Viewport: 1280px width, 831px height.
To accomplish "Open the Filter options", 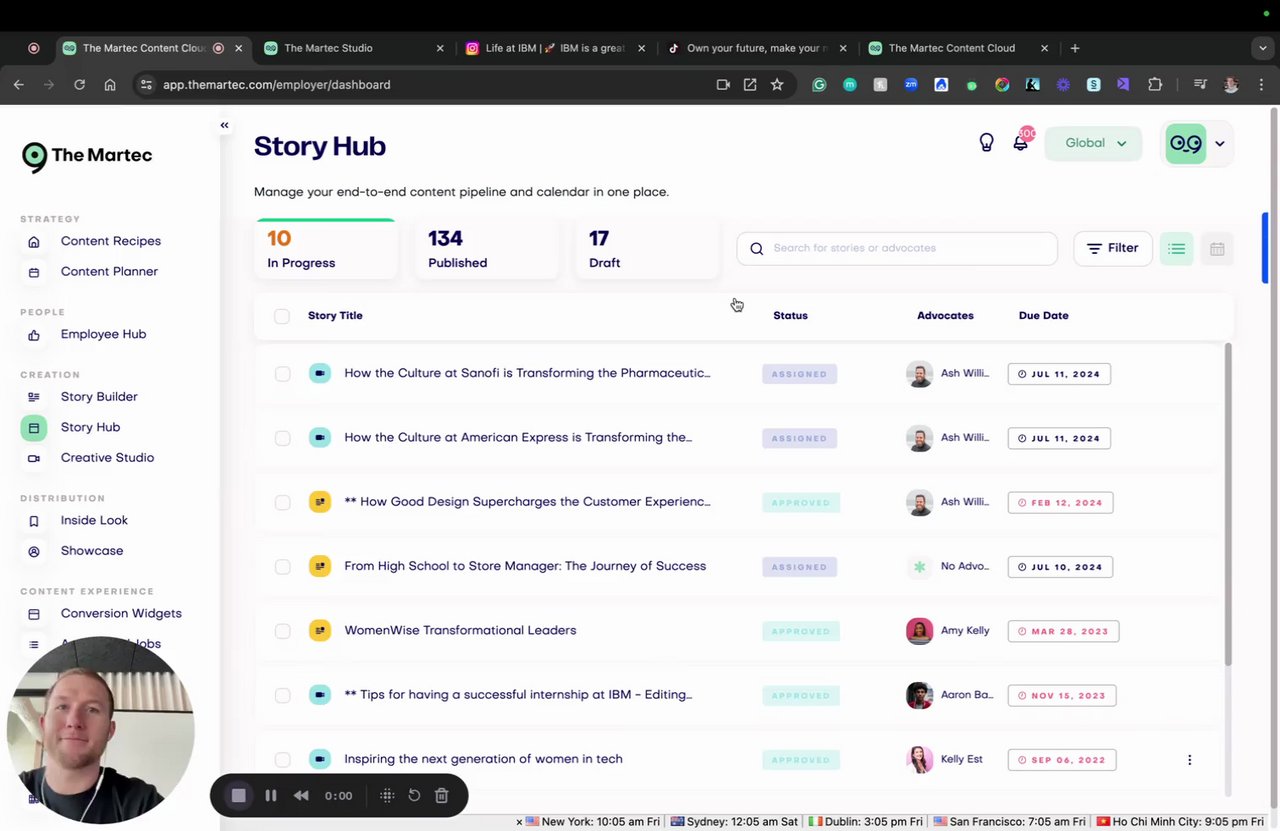I will pyautogui.click(x=1113, y=249).
